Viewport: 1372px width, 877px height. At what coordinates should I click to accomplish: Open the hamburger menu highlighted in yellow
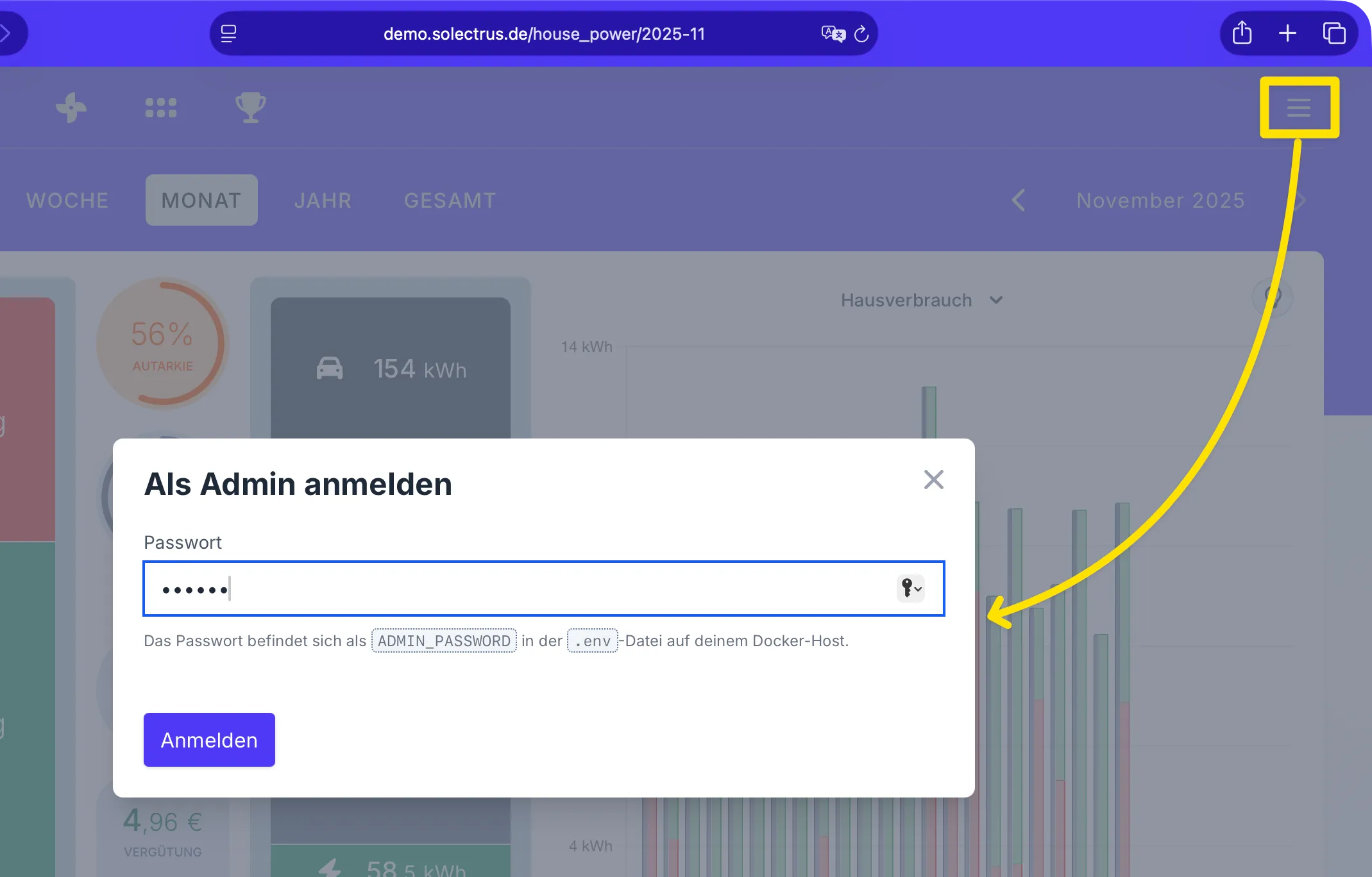point(1299,108)
